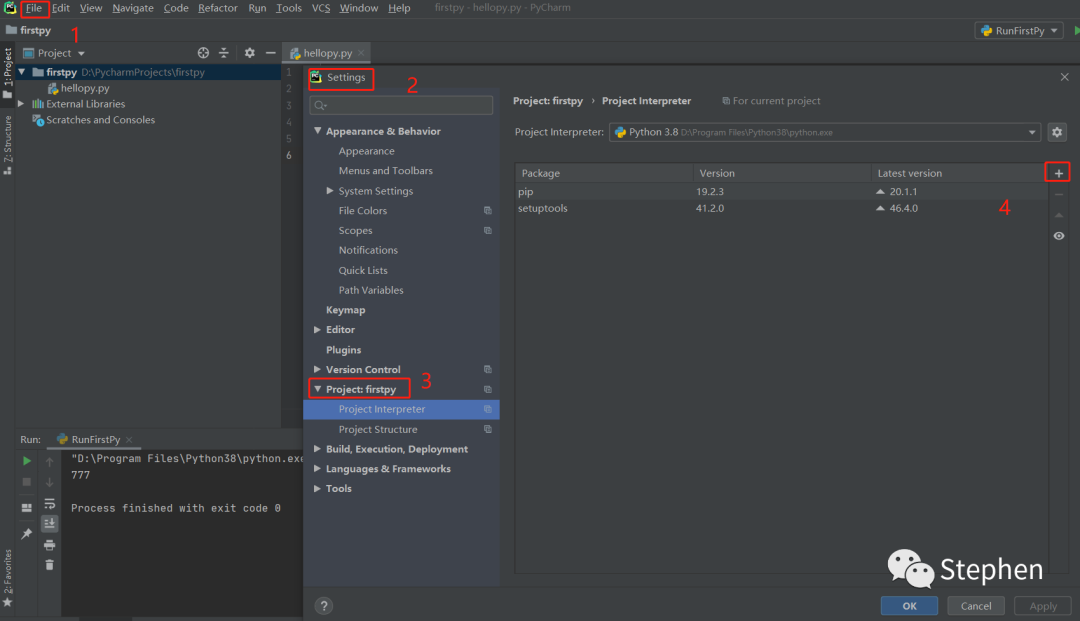Open the Navigate menu

click(133, 8)
